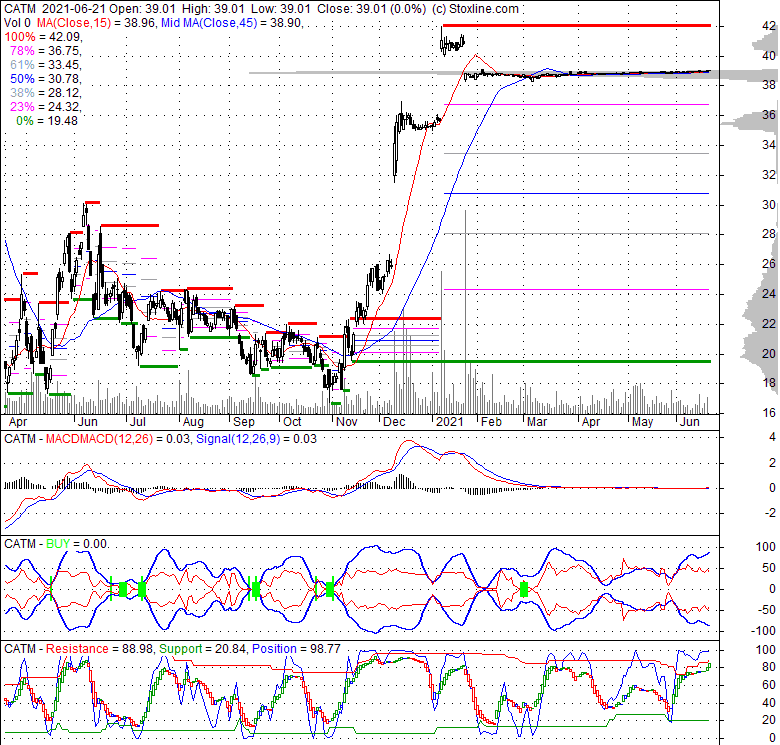The image size is (780, 745).
Task: Select the date 2021-06-21 in header
Action: point(74,9)
